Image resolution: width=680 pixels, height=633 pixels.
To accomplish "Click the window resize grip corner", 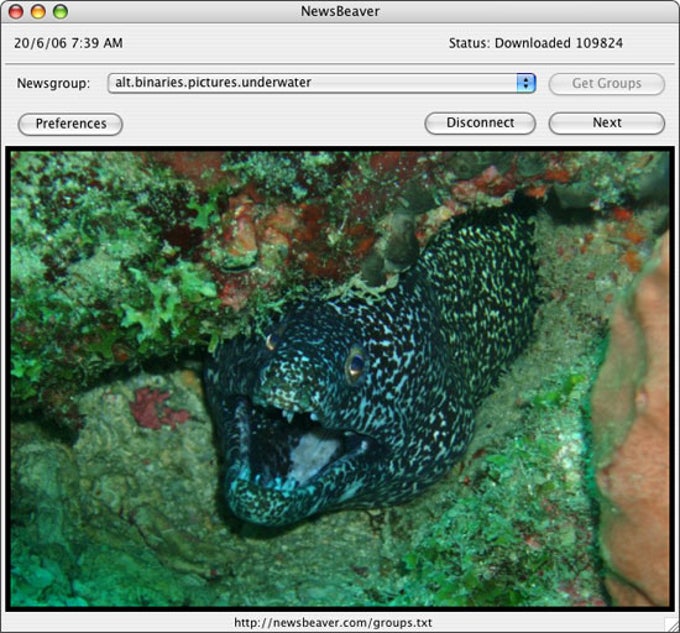I will [671, 624].
